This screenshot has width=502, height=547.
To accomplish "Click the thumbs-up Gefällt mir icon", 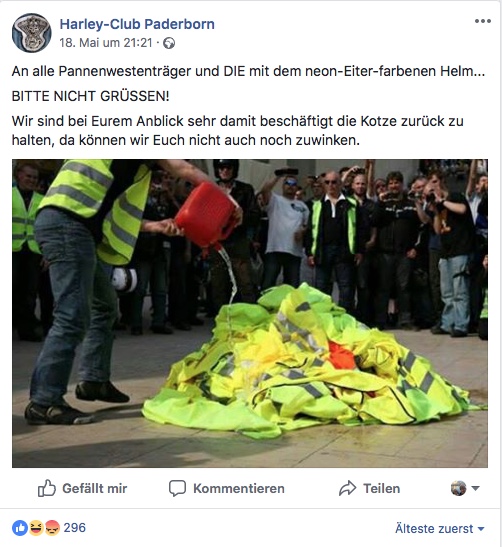I will pos(46,488).
